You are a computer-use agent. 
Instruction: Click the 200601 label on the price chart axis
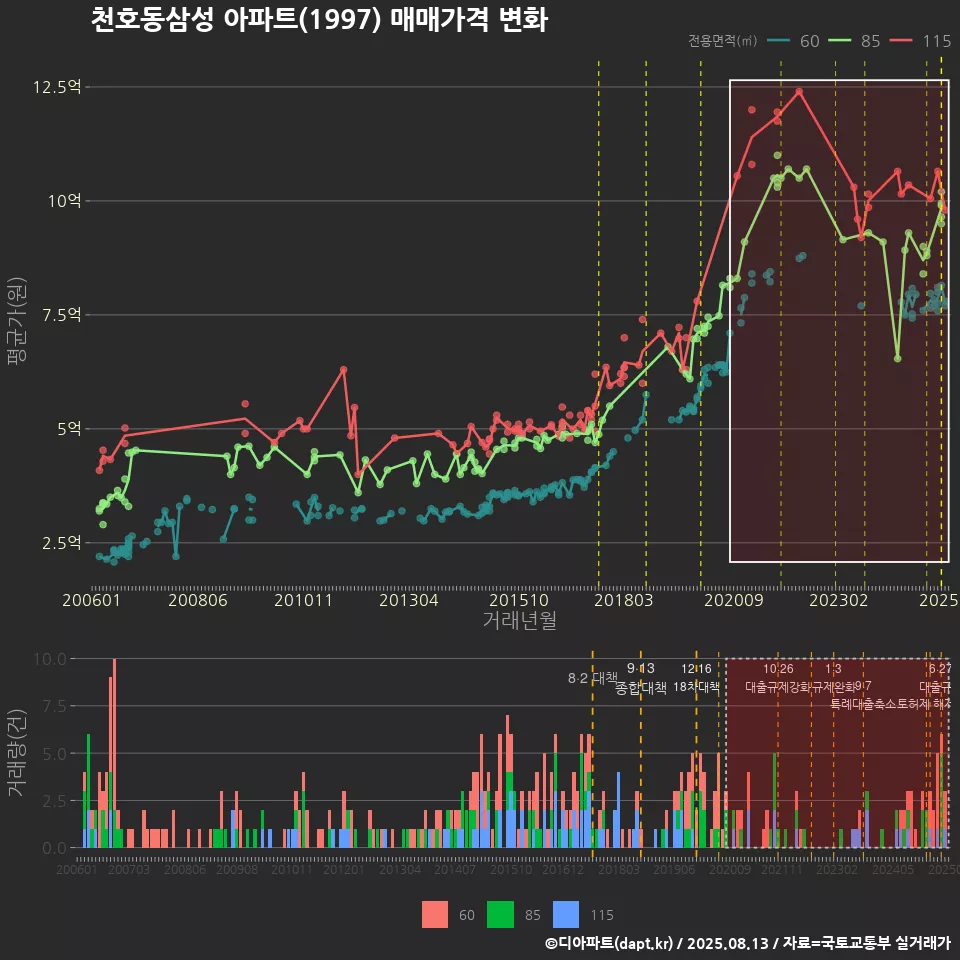[91, 600]
